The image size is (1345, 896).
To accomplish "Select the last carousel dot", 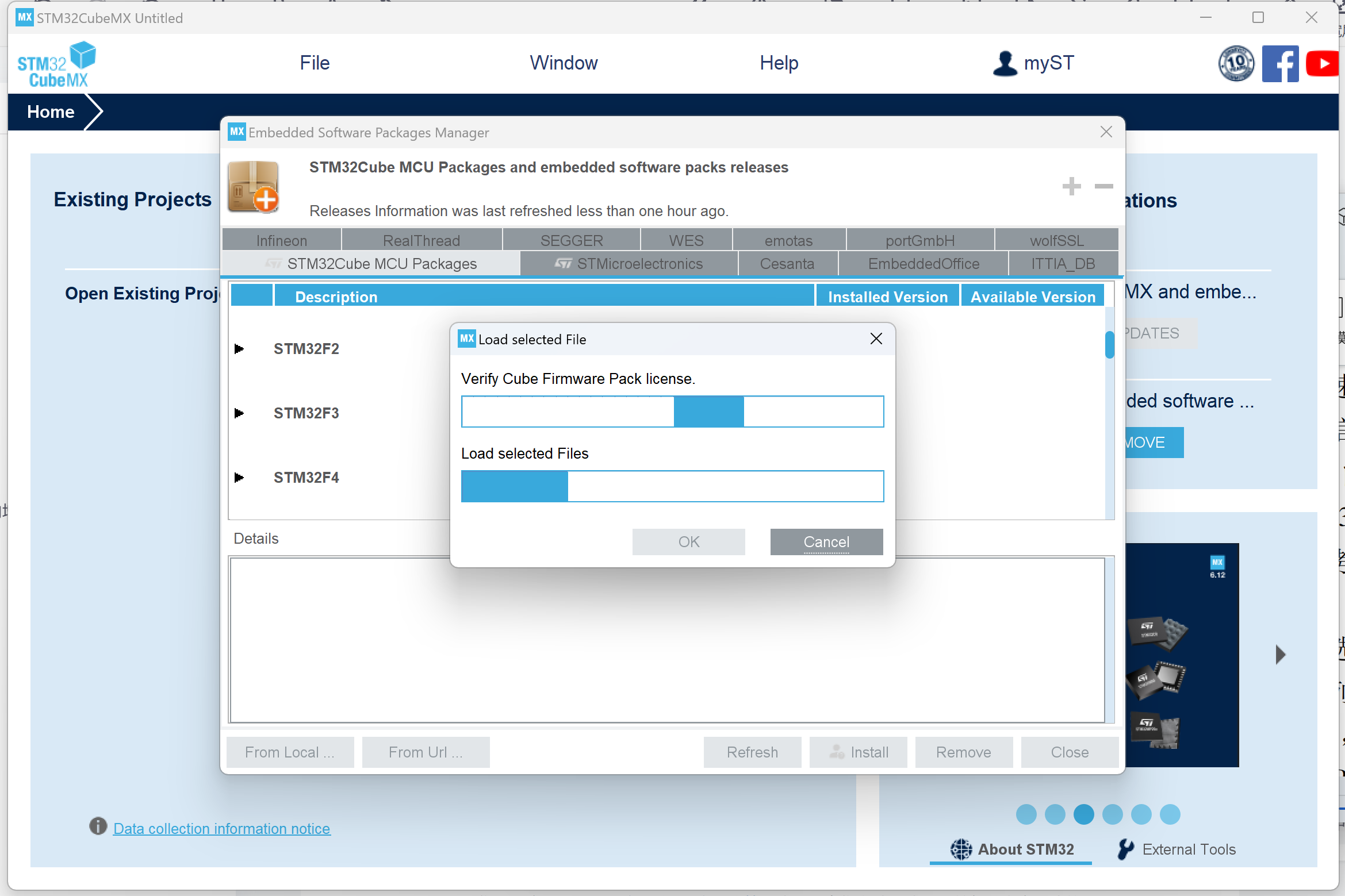I will tap(1170, 814).
